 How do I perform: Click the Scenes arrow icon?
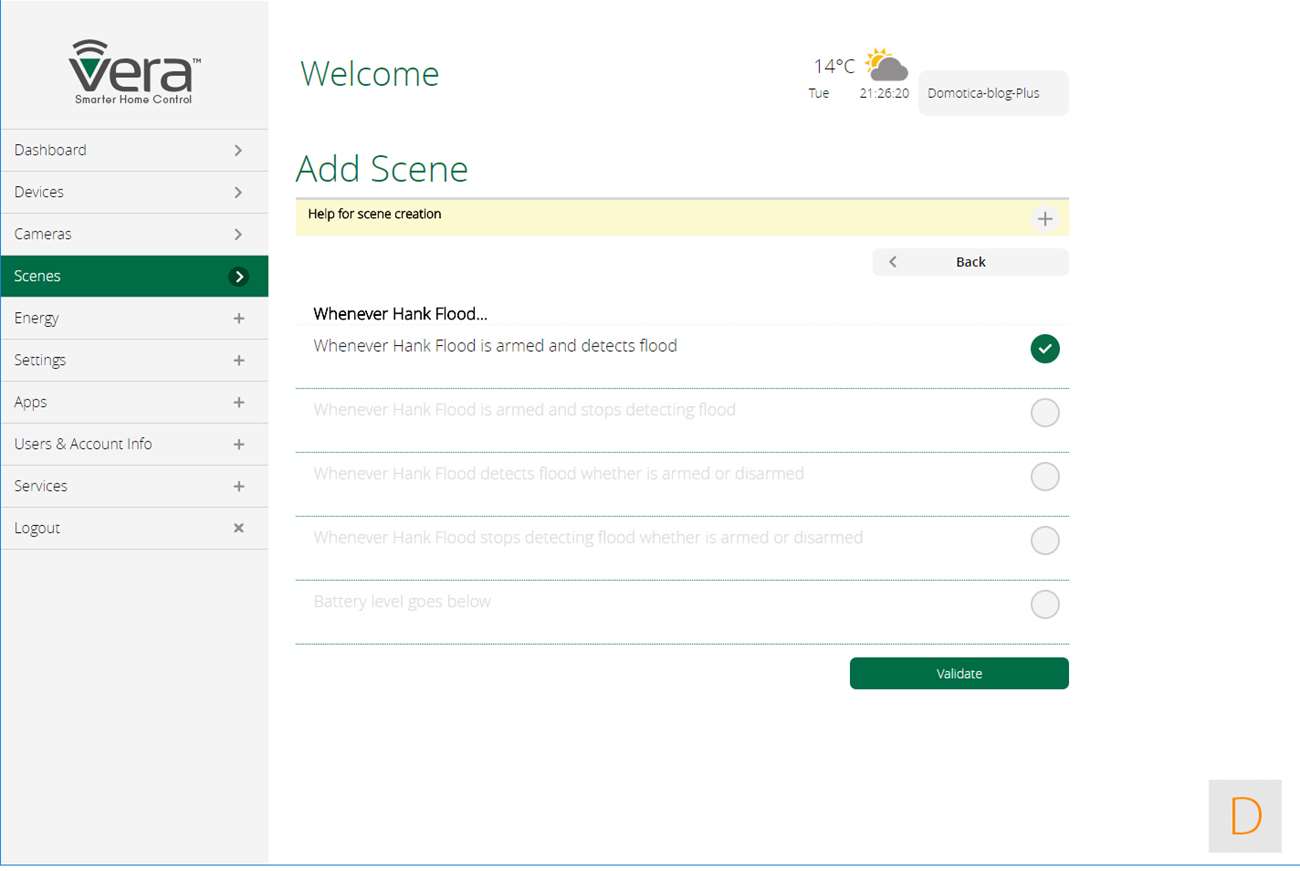(x=238, y=277)
